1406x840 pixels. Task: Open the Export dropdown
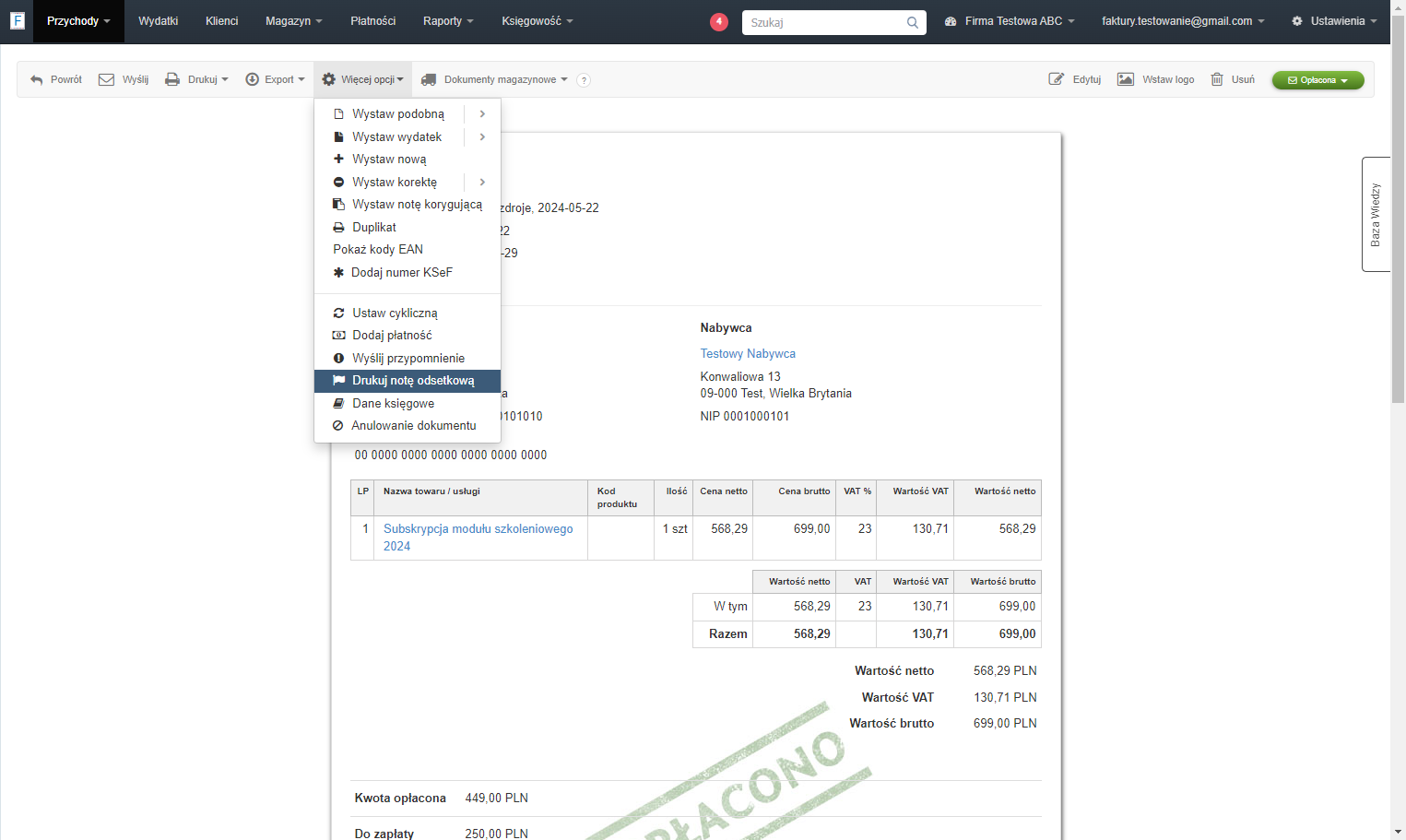pos(275,79)
